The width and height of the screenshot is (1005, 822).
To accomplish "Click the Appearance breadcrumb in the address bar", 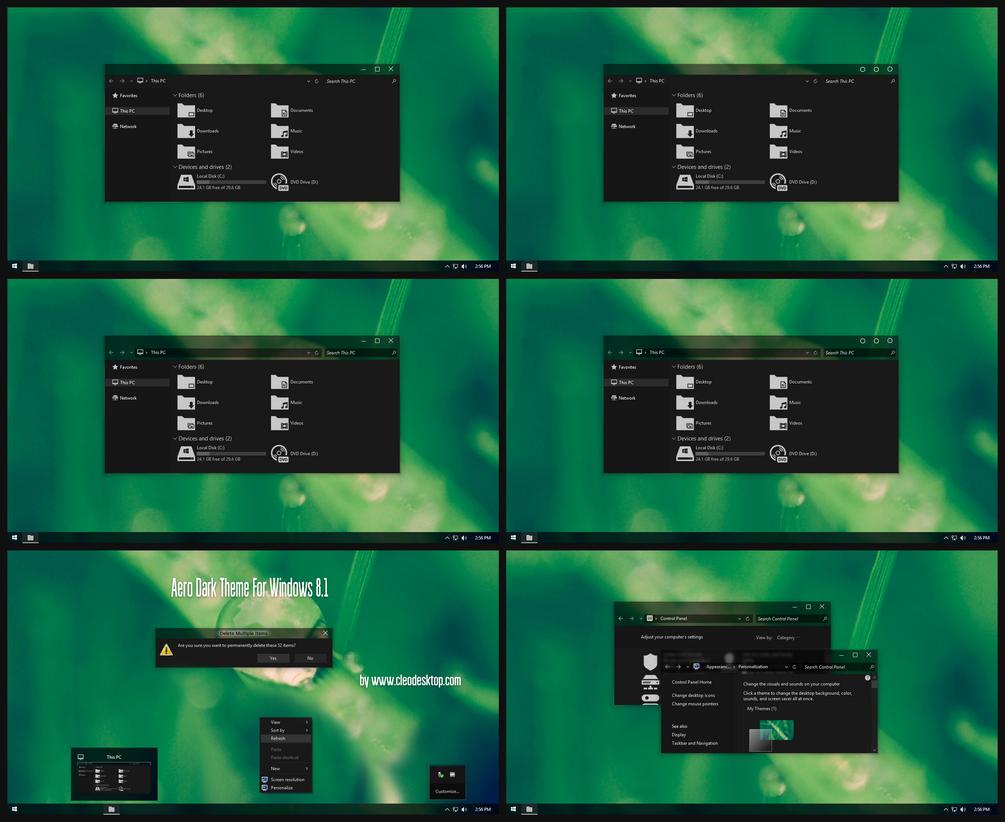I will (718, 667).
